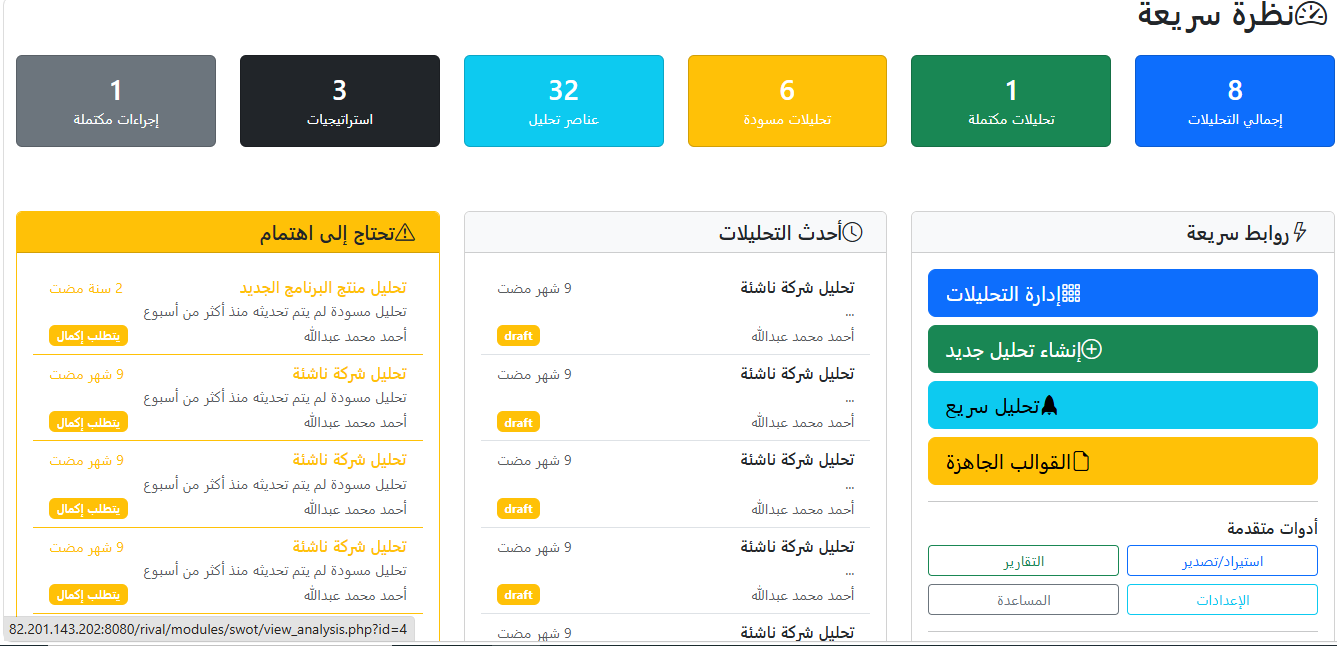Click the warning triangle icon beside تحتاج إلى اهتمام

coord(405,233)
